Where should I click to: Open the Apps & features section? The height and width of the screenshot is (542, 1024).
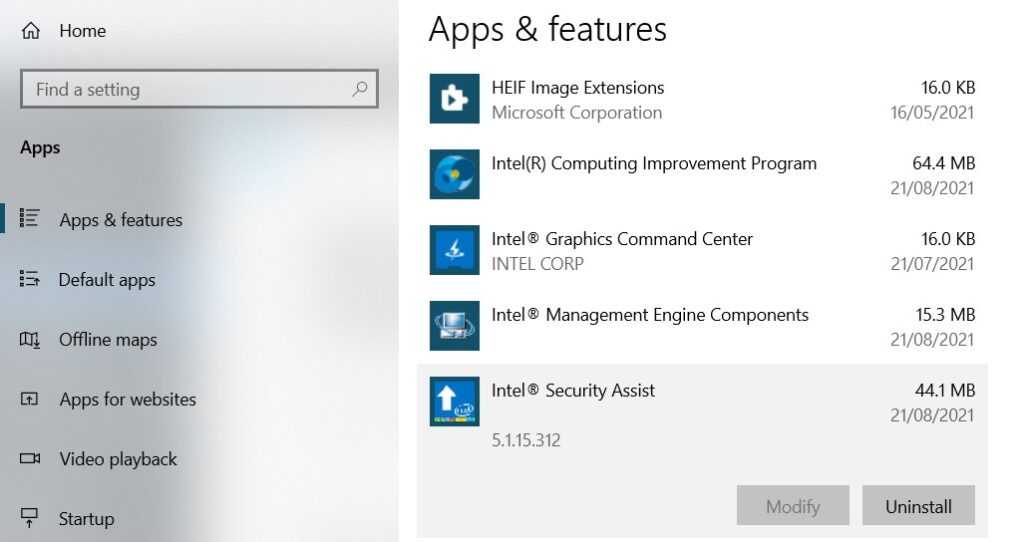click(x=120, y=220)
